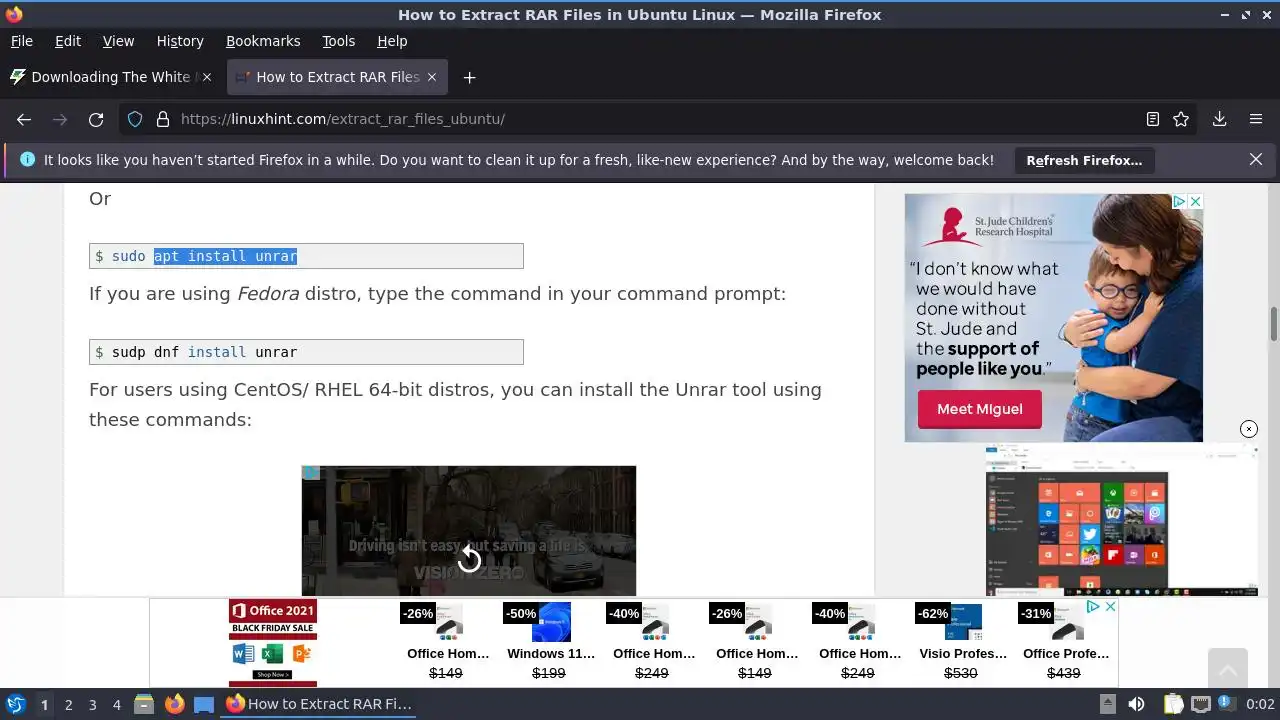Viewport: 1280px width, 720px height.
Task: Switch to workspace 4
Action: [x=116, y=705]
